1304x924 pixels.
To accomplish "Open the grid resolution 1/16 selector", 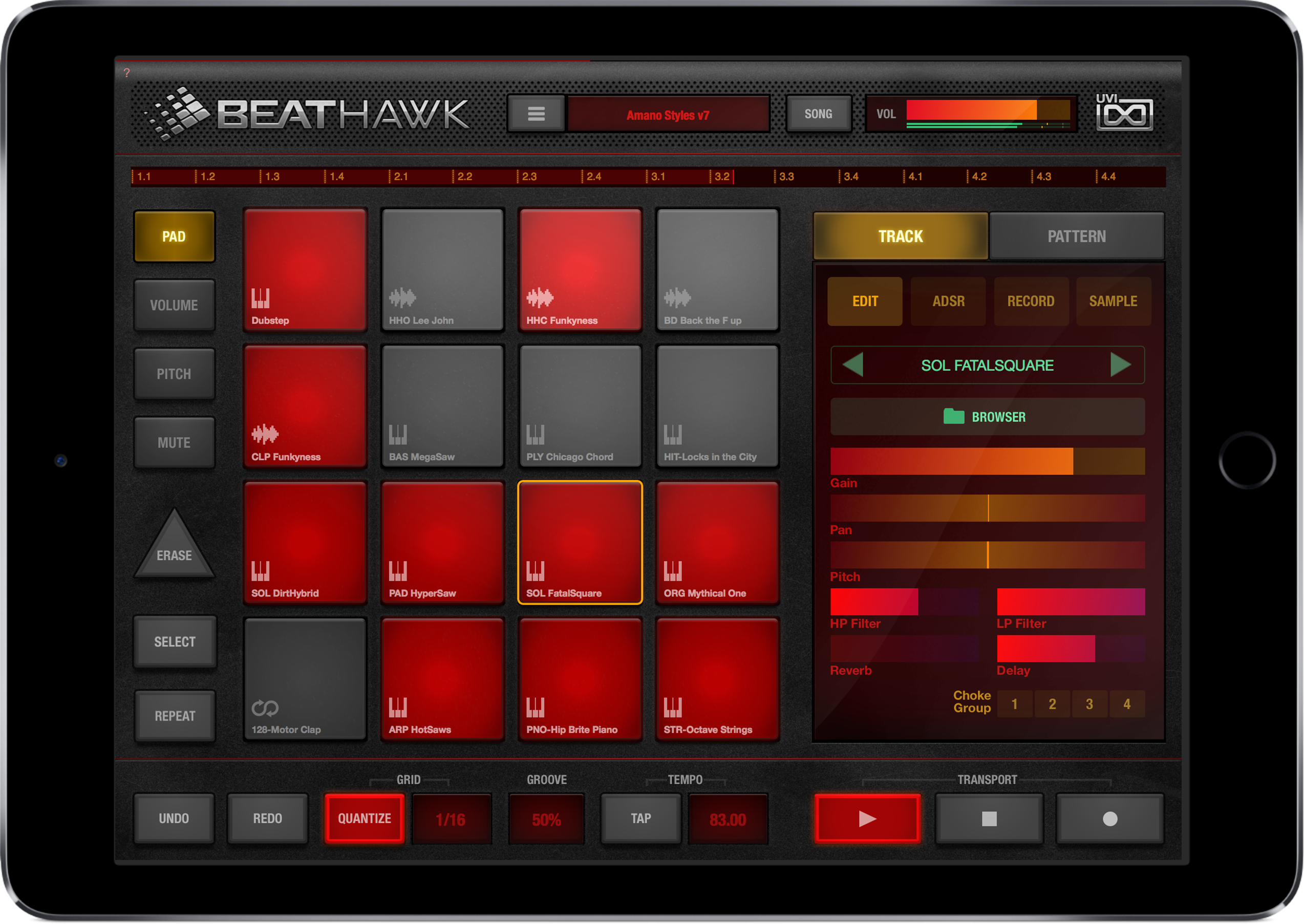I will pos(451,819).
